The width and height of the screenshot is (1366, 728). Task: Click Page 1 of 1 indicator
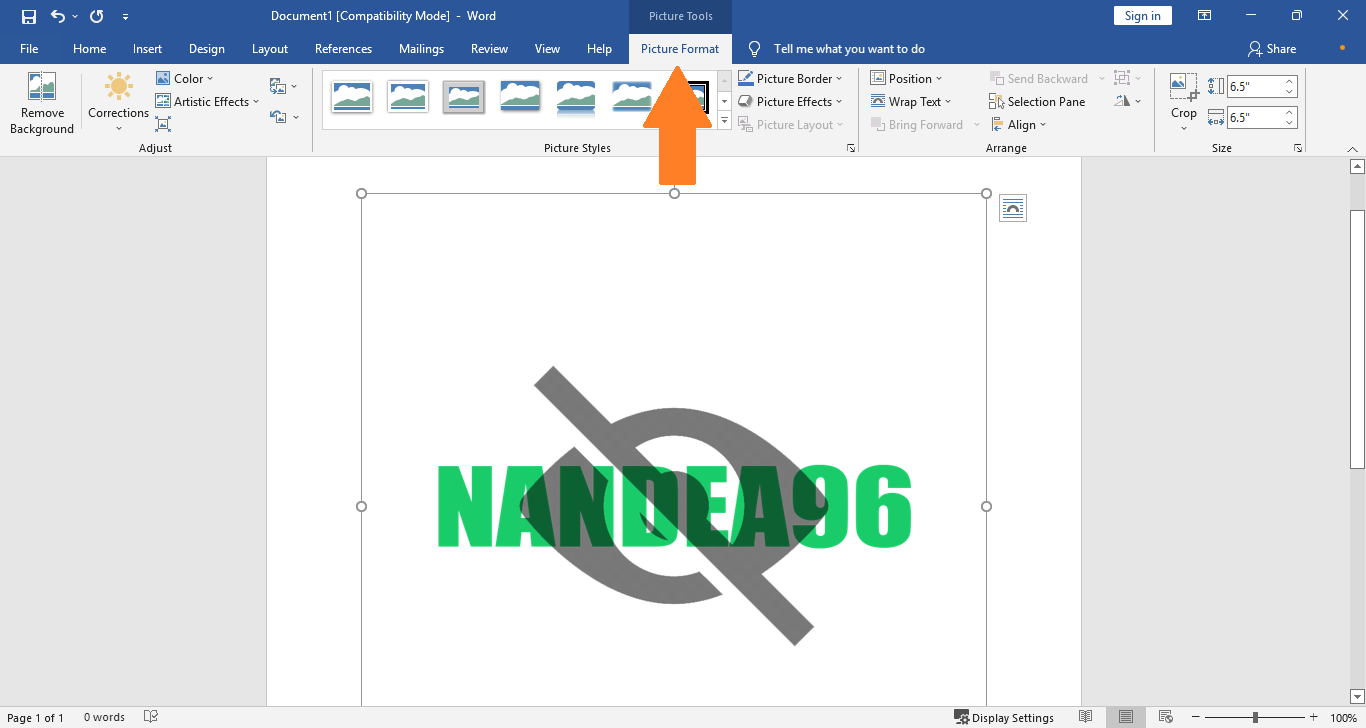click(35, 717)
